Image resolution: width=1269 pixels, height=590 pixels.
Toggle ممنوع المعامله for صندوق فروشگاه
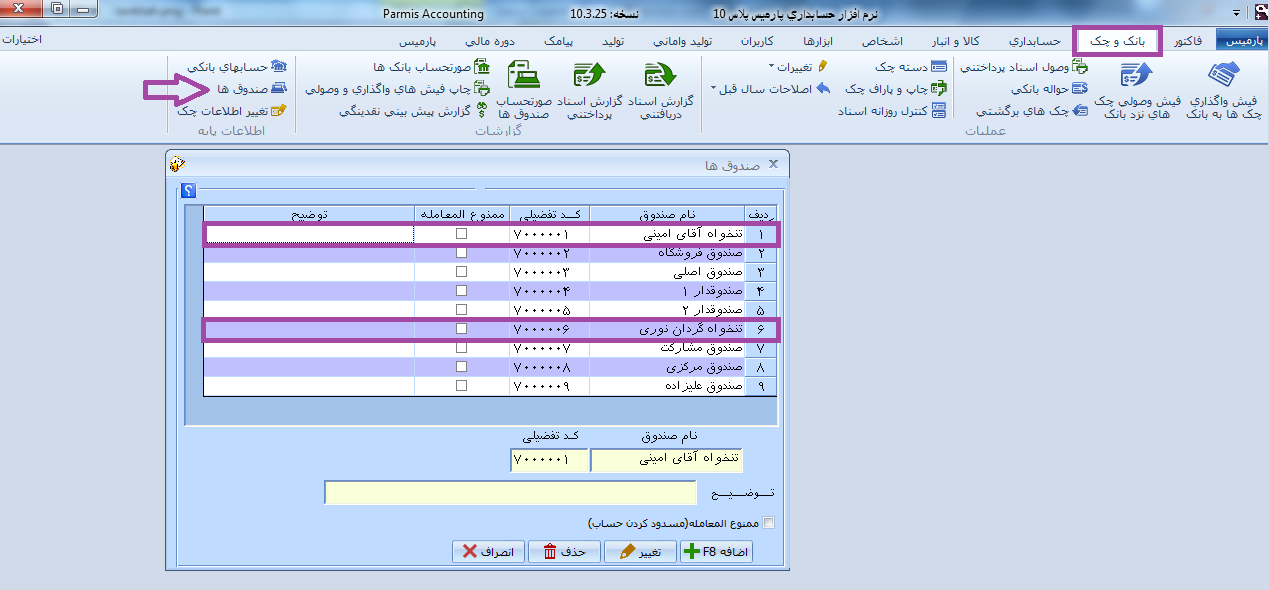click(x=461, y=253)
